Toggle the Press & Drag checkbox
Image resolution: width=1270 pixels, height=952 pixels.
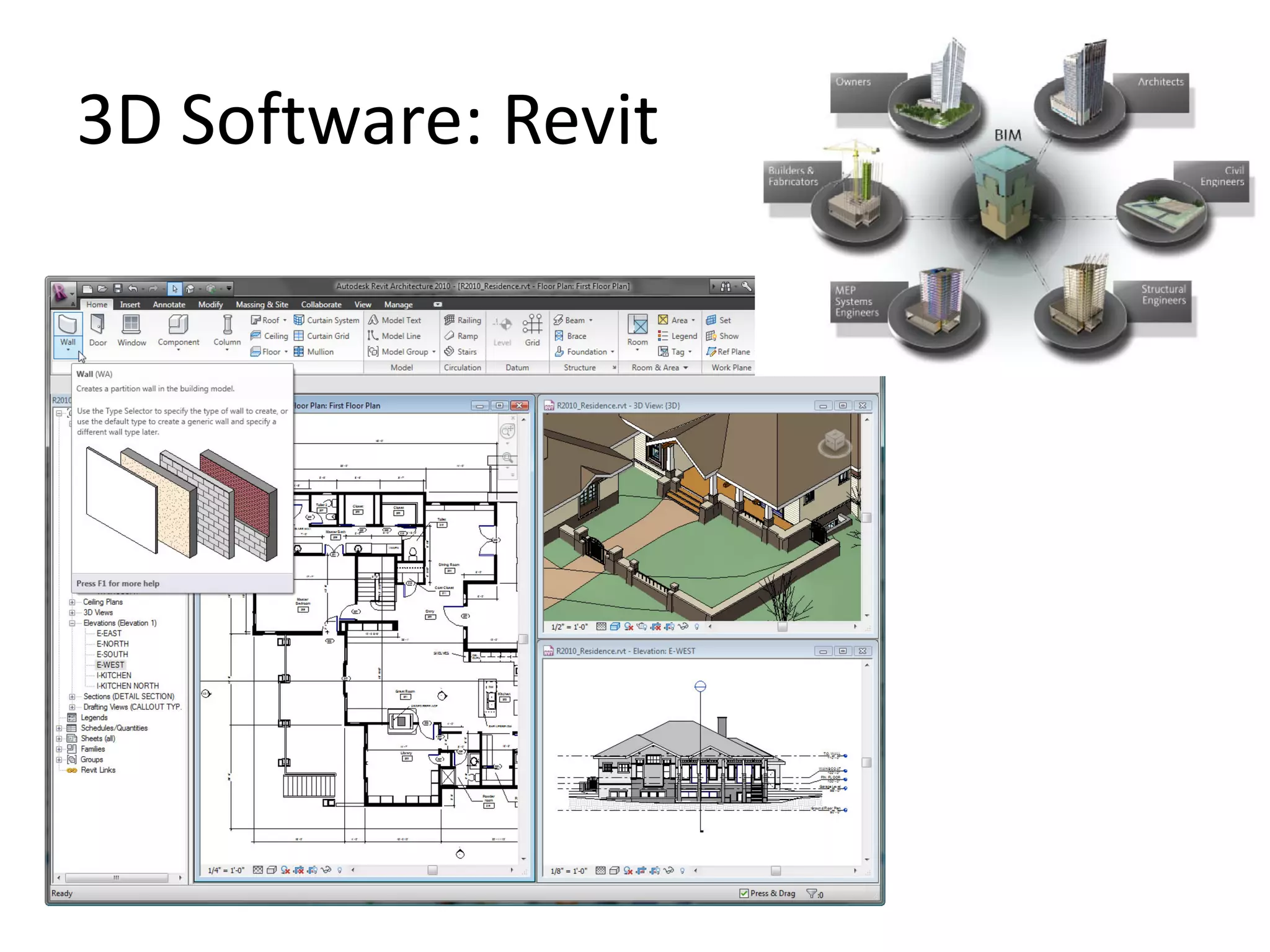tap(744, 893)
